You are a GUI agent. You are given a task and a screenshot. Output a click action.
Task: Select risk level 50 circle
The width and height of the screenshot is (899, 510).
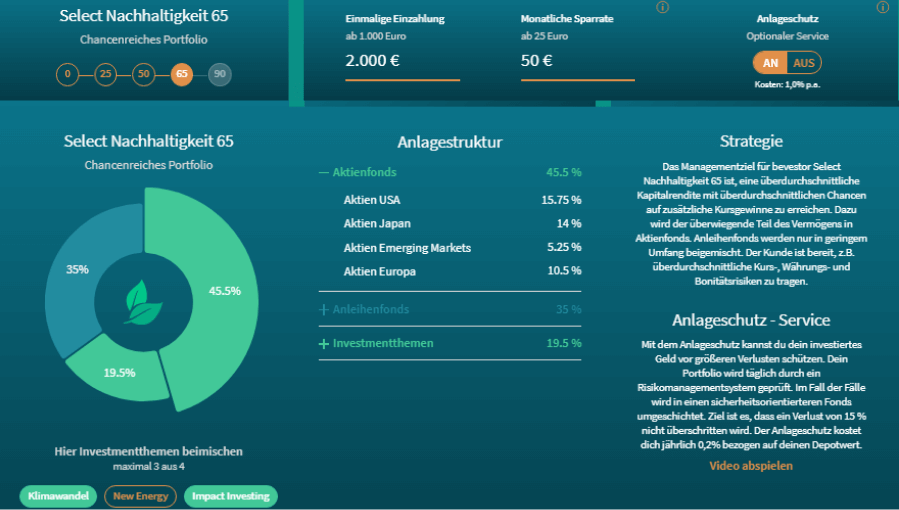point(143,74)
